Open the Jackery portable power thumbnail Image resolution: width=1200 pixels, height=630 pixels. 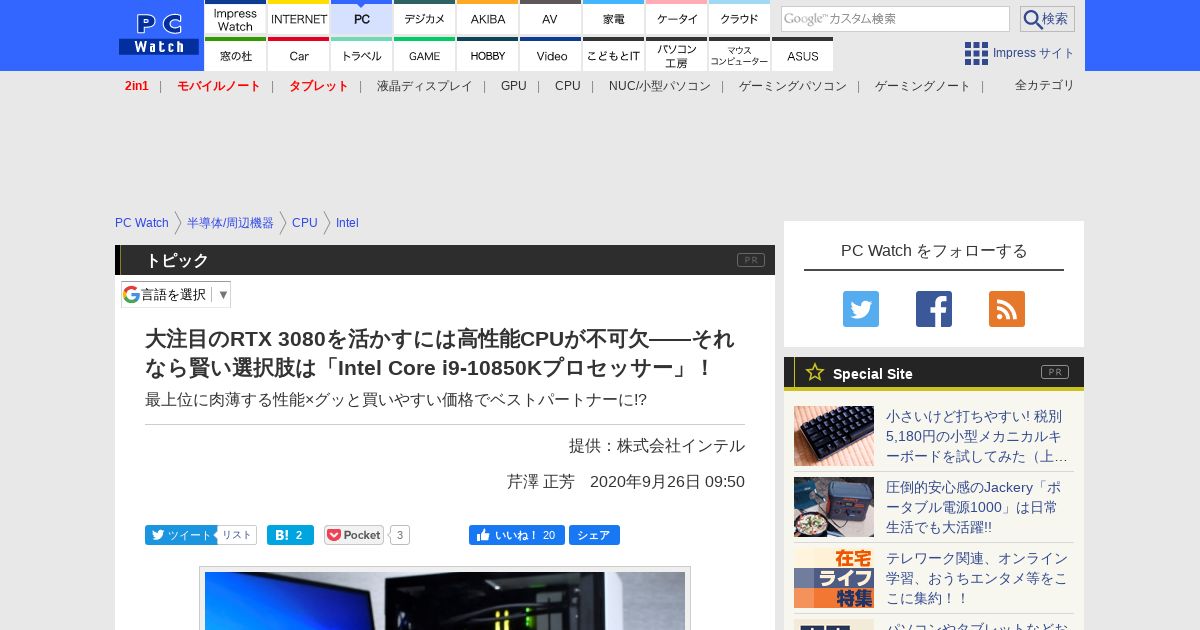point(834,507)
